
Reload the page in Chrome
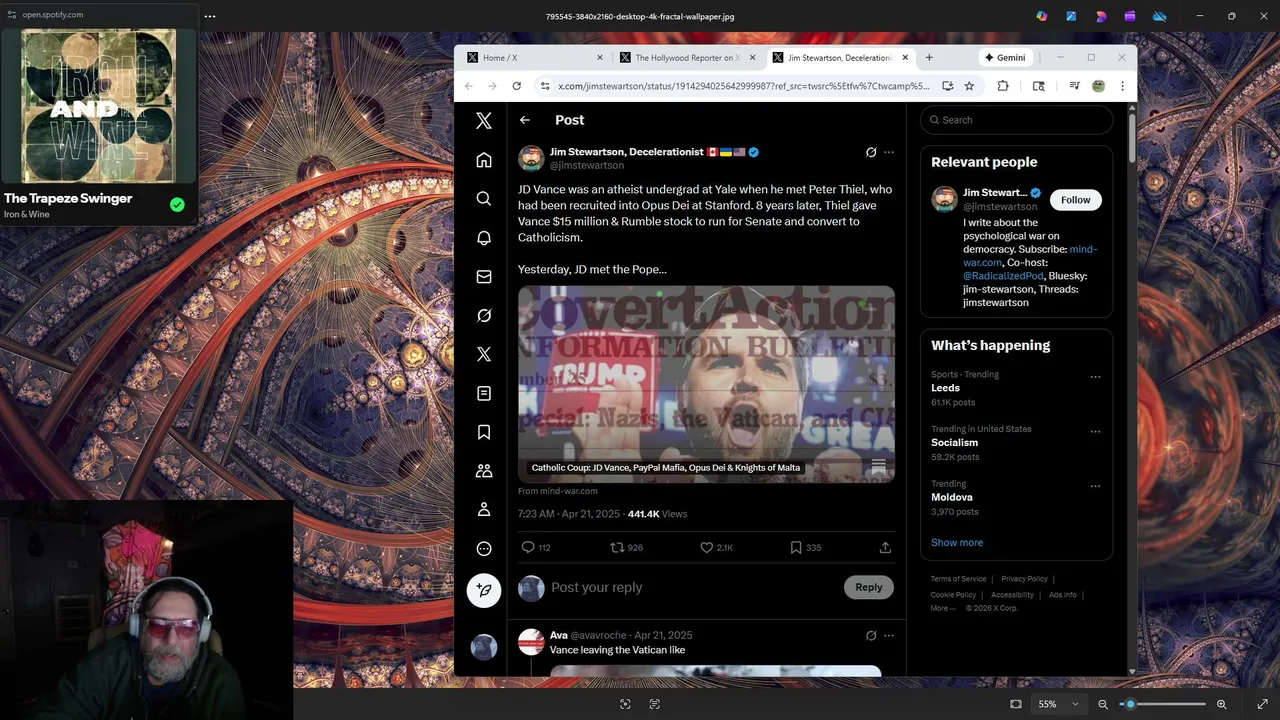coord(516,86)
